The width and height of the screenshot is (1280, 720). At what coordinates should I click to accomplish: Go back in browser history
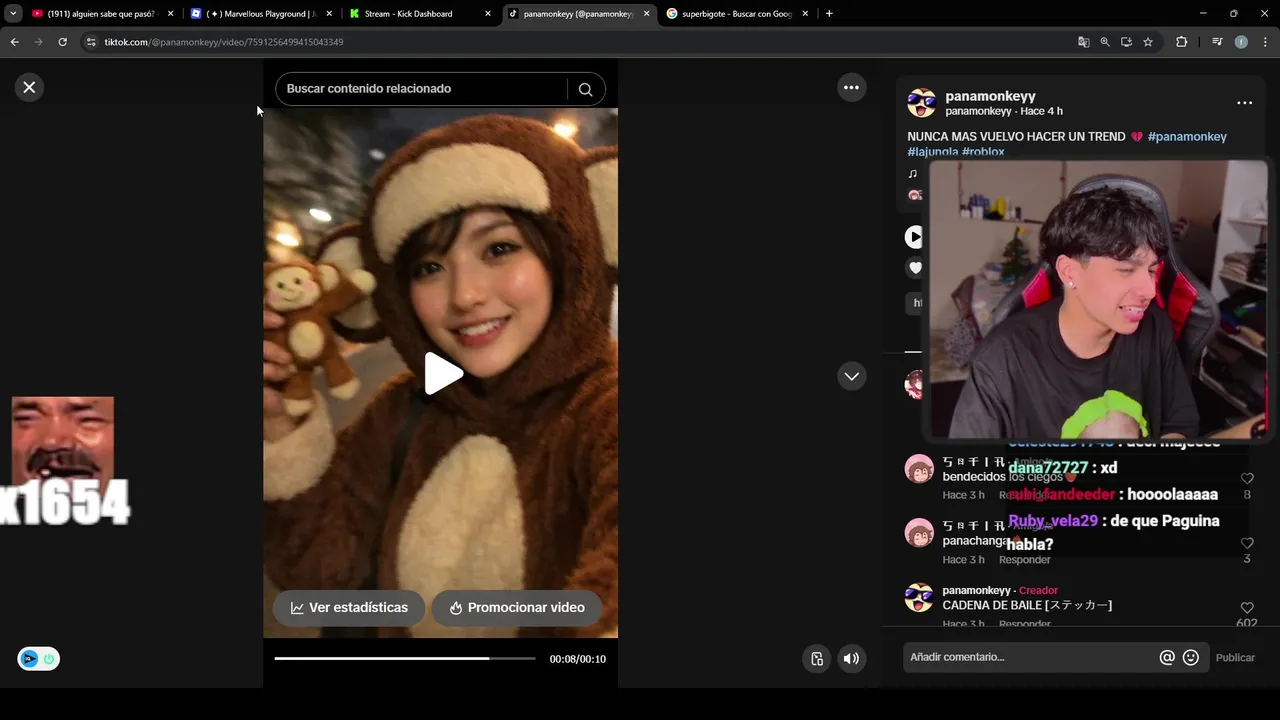[14, 42]
